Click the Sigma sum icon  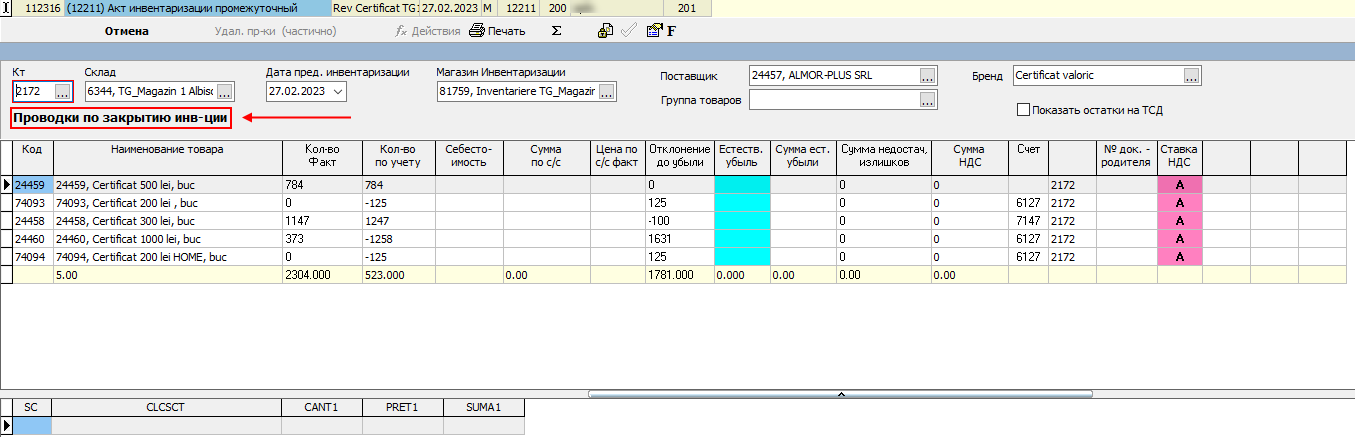tap(556, 31)
